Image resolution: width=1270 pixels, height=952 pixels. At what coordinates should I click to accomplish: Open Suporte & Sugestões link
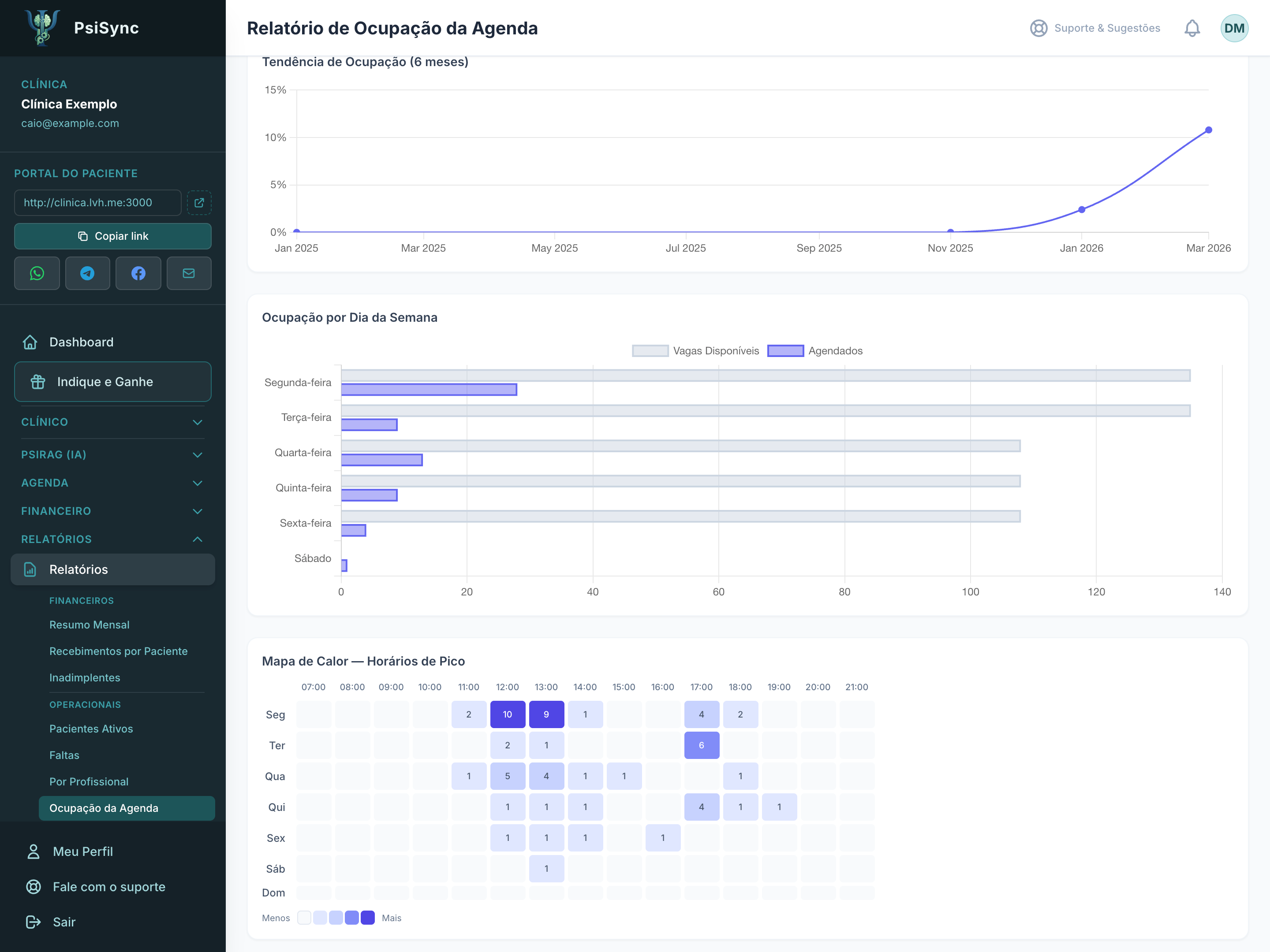tap(1095, 28)
